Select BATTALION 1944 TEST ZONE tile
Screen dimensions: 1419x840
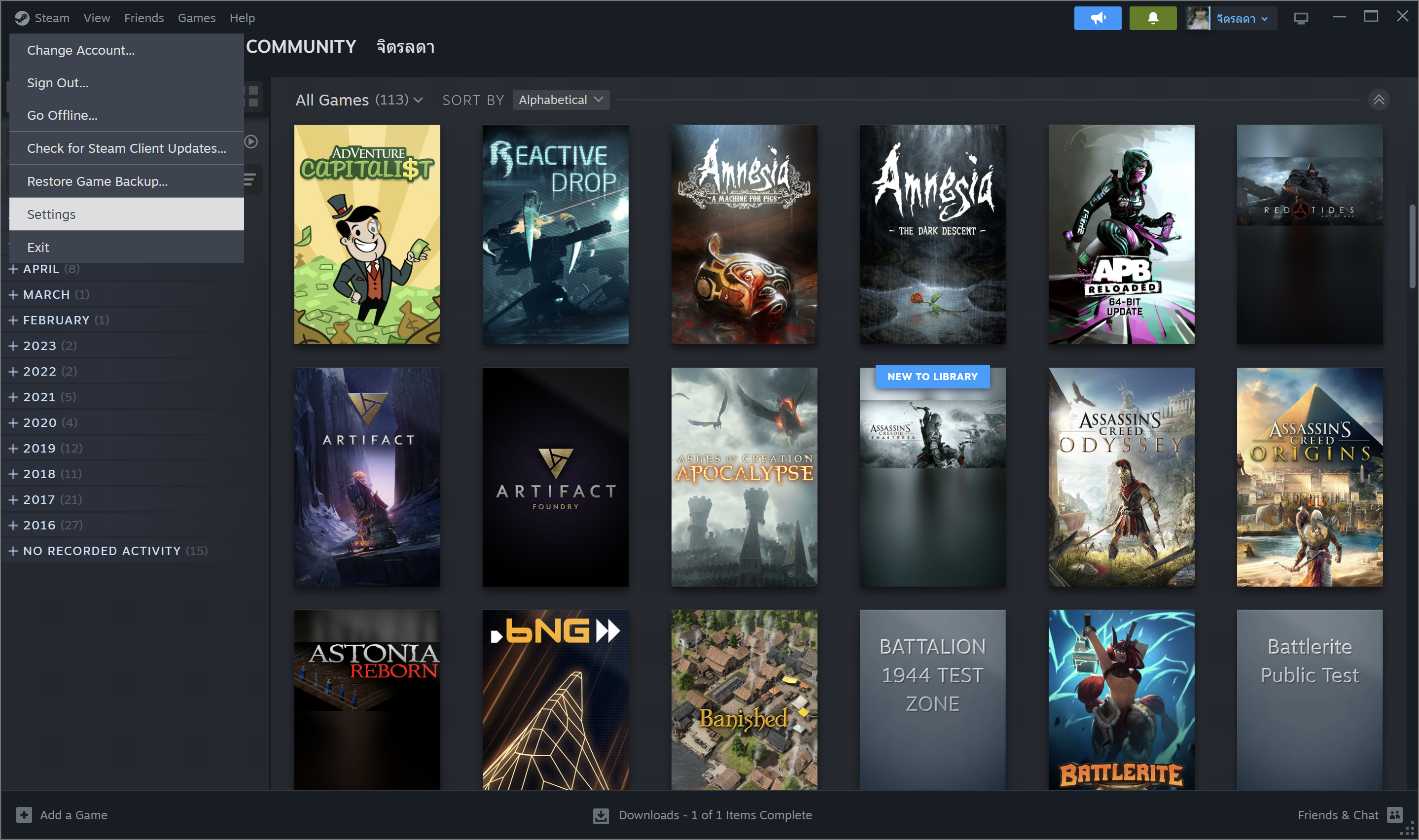(x=932, y=700)
